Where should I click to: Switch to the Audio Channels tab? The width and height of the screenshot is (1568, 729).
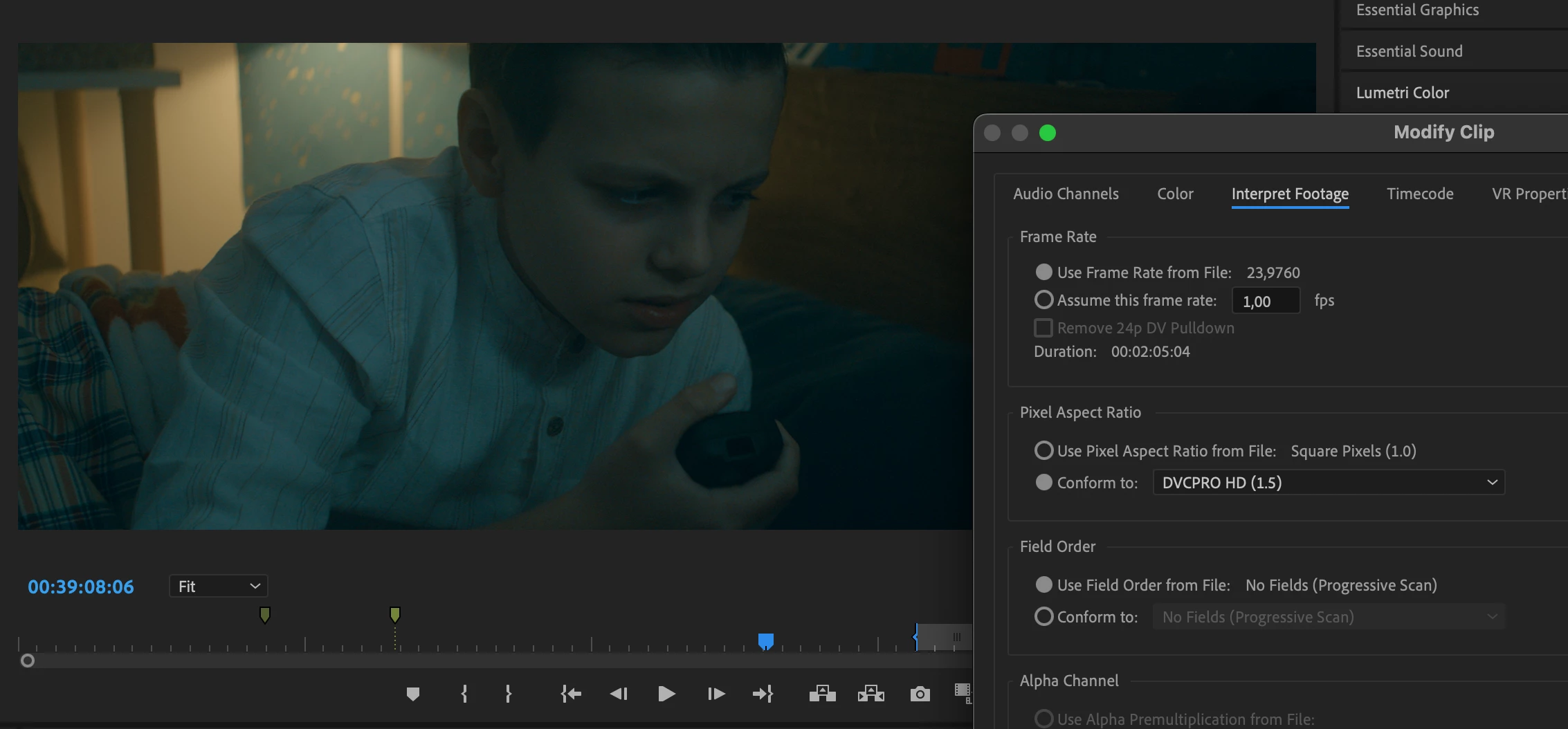[x=1066, y=194]
